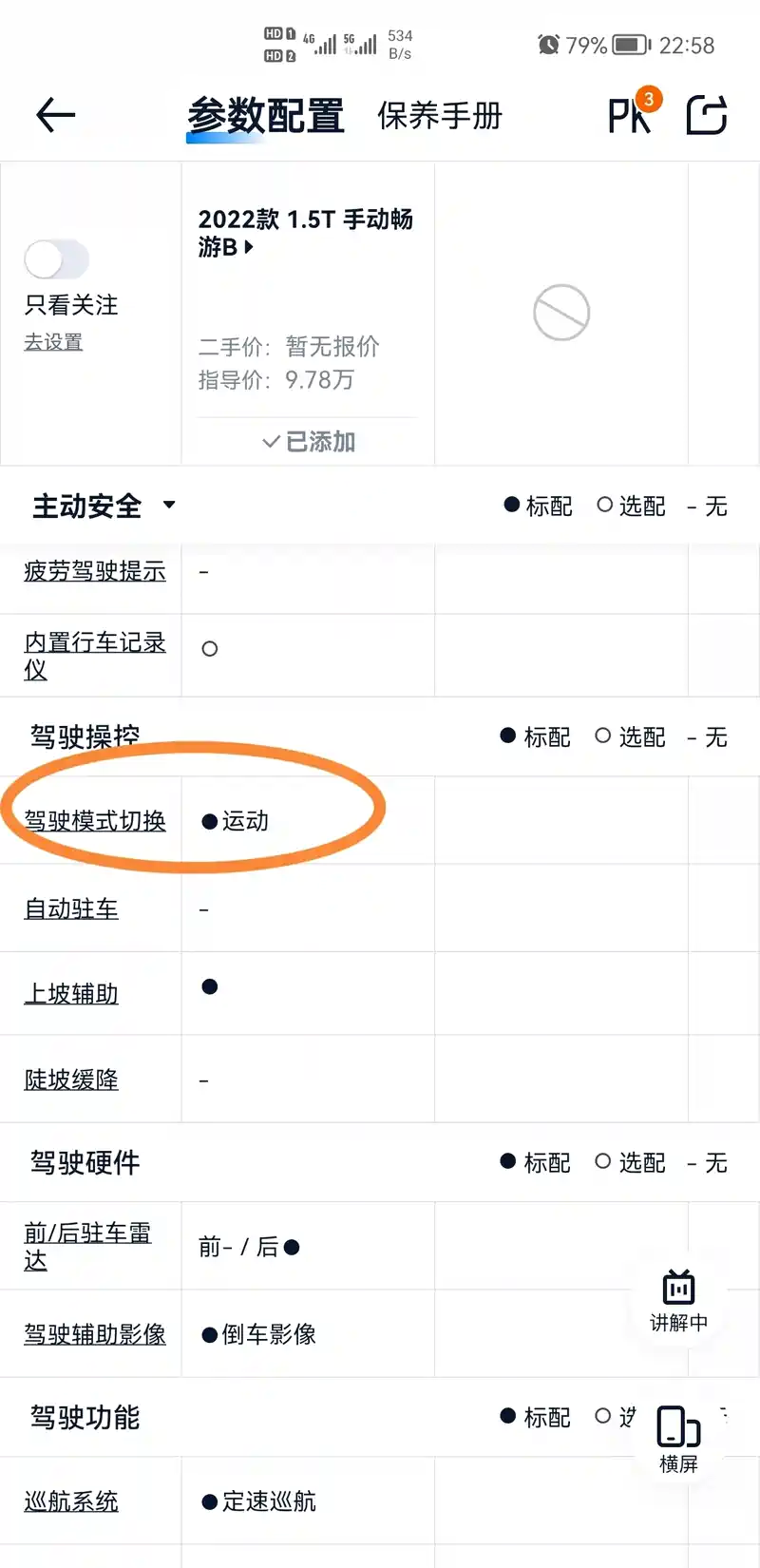The image size is (760, 1568).
Task: Tap the alarm clock status icon
Action: pyautogui.click(x=548, y=45)
